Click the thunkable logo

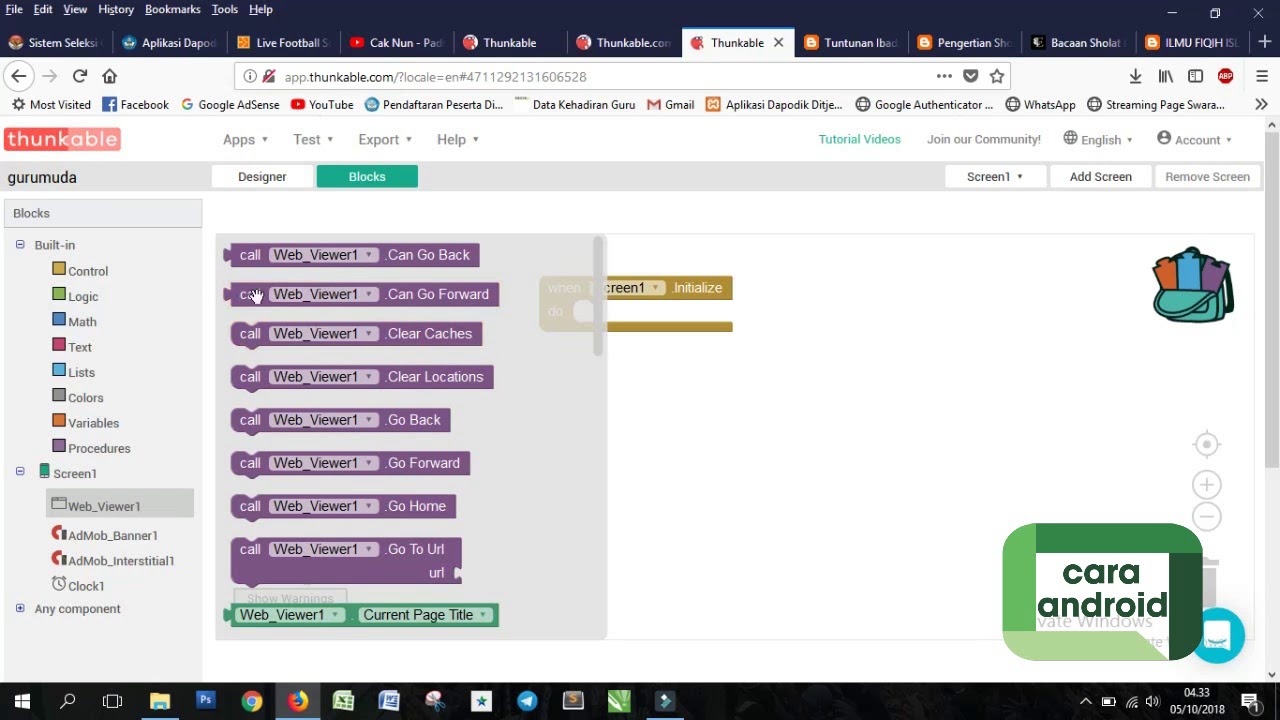click(62, 139)
